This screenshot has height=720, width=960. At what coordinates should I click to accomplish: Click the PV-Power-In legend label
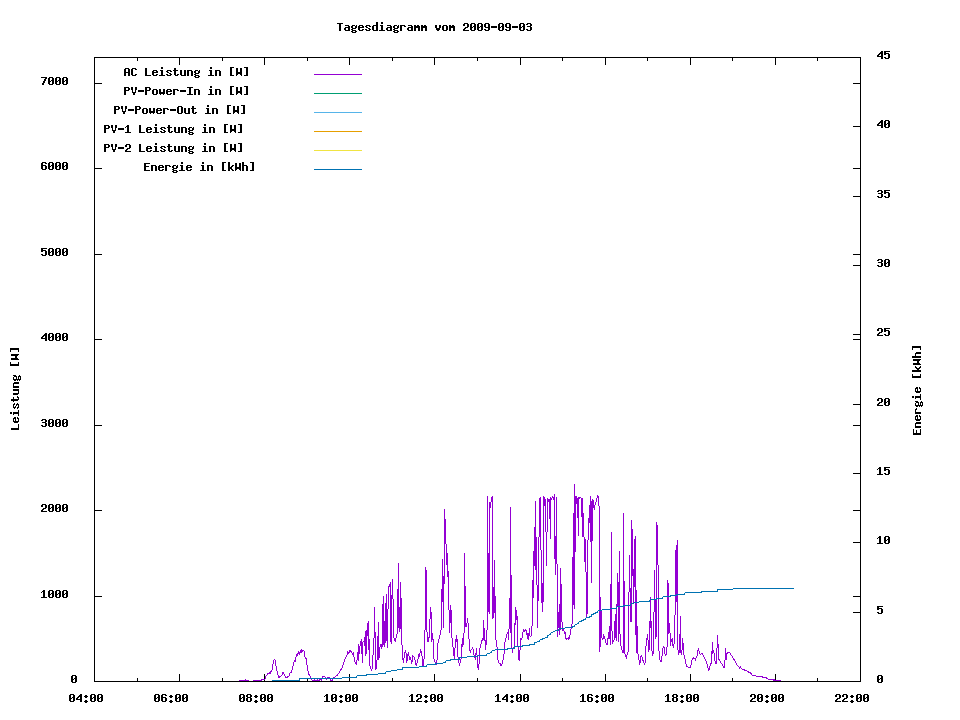(x=186, y=91)
